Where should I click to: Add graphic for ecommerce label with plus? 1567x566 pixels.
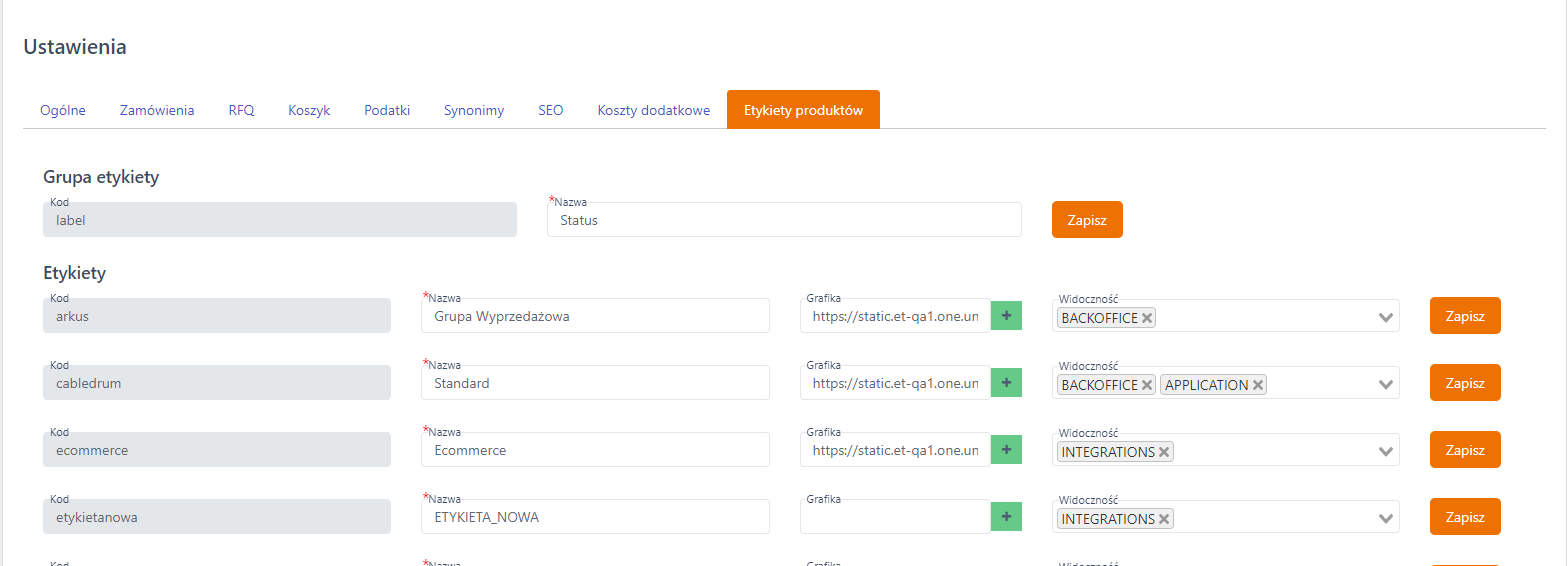1006,450
